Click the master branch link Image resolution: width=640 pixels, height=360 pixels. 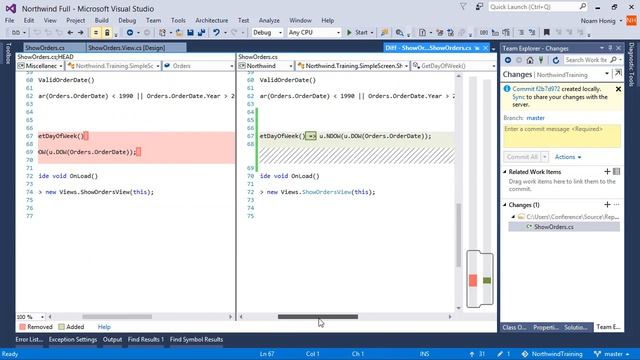(x=536, y=118)
